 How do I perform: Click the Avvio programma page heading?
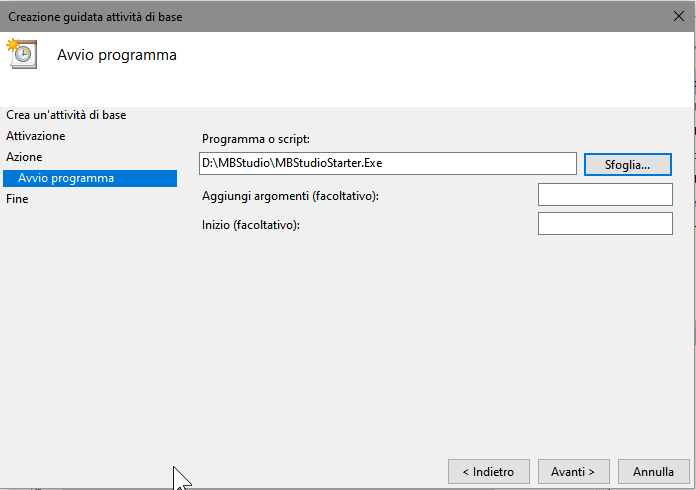tap(117, 55)
